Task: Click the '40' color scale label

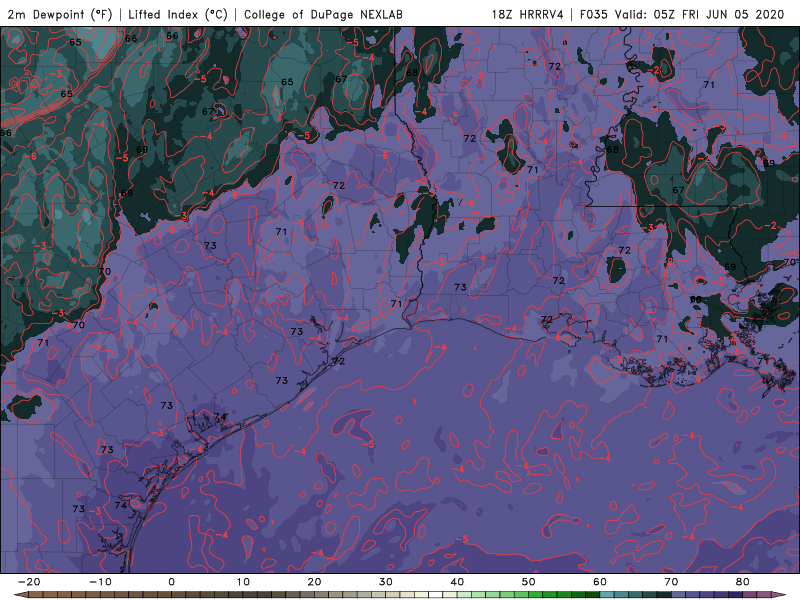Action: [x=457, y=582]
